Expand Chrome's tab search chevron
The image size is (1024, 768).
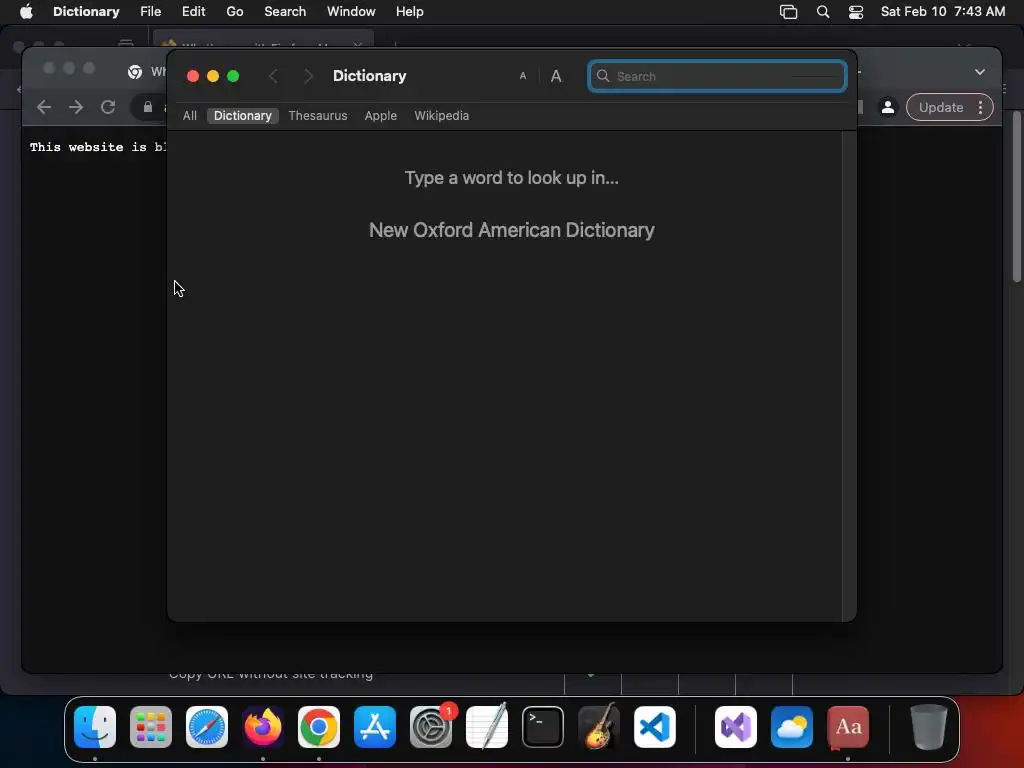coord(980,72)
